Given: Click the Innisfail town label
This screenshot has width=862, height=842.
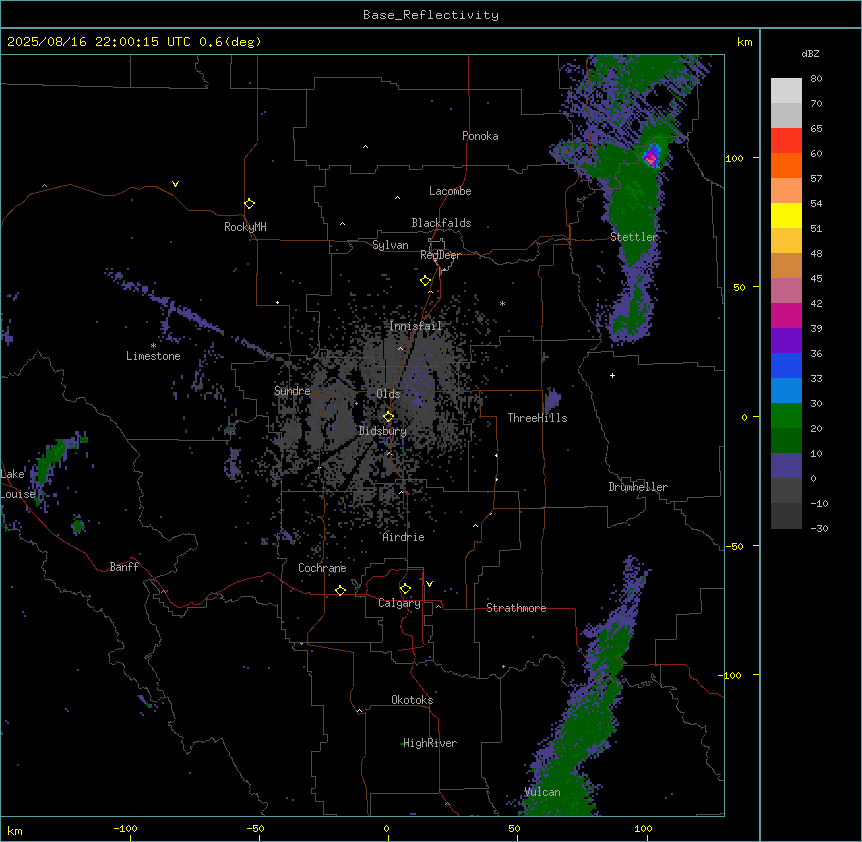Looking at the screenshot, I should tap(415, 326).
